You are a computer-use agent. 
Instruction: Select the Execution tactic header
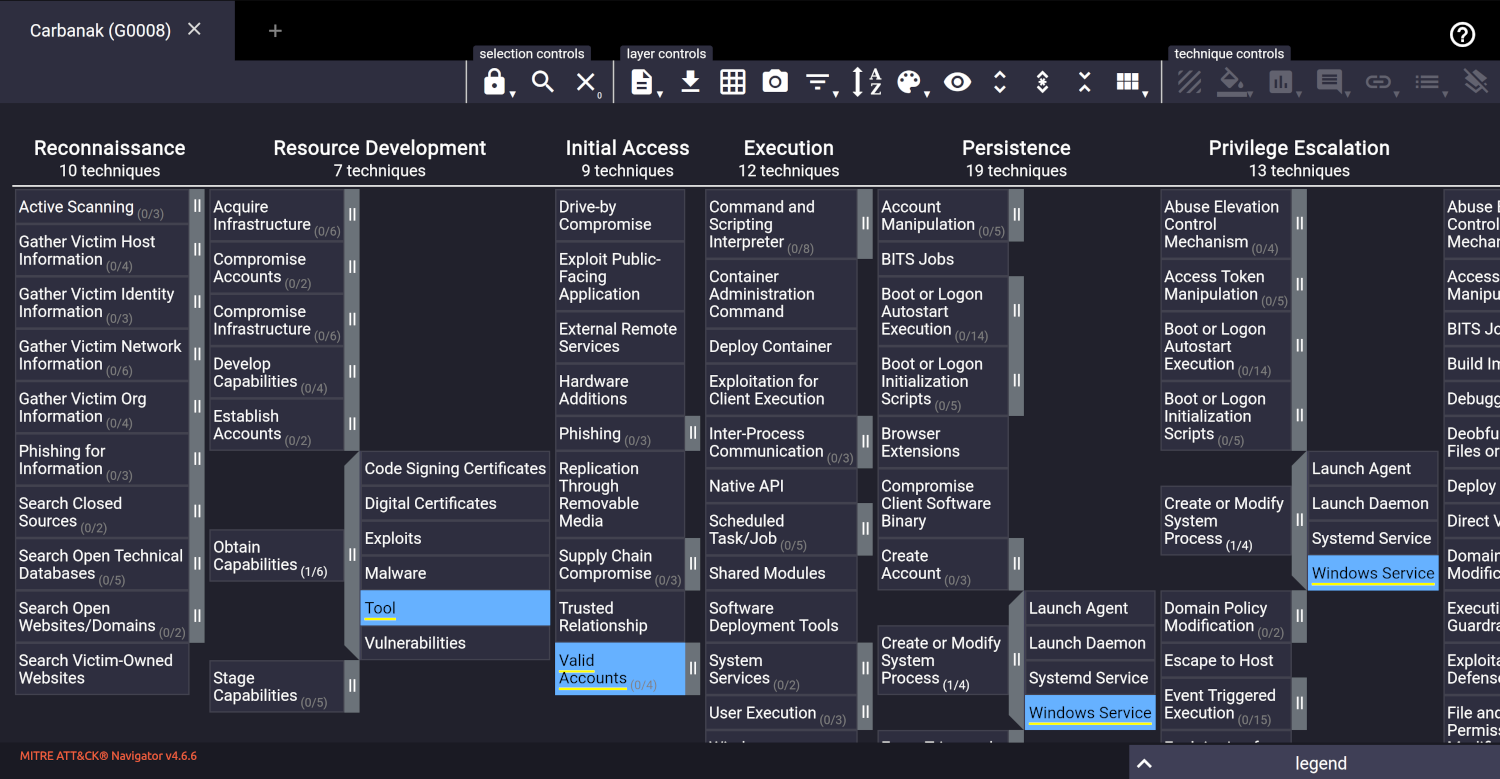(x=789, y=148)
